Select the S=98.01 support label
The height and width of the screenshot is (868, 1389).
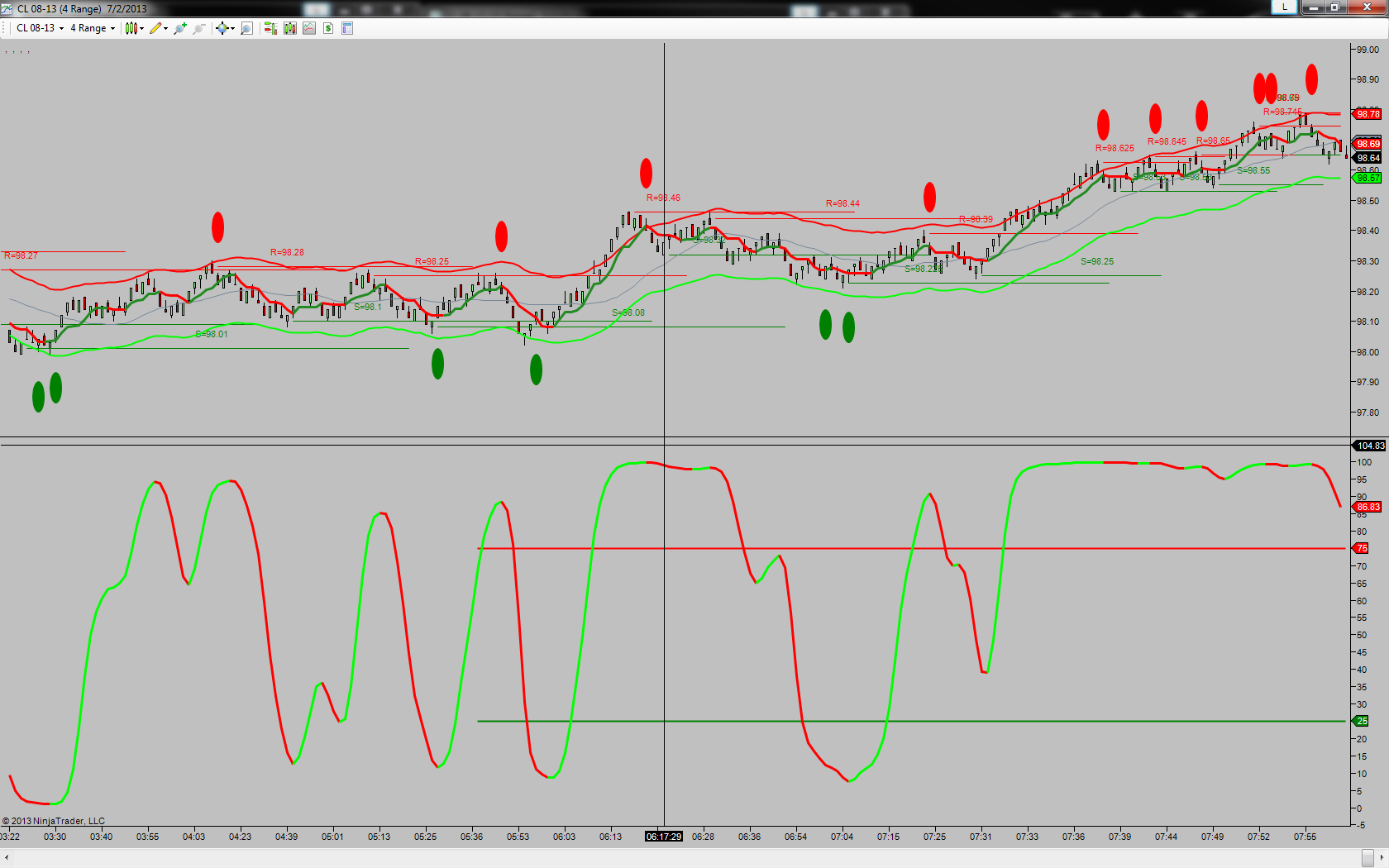coord(211,334)
